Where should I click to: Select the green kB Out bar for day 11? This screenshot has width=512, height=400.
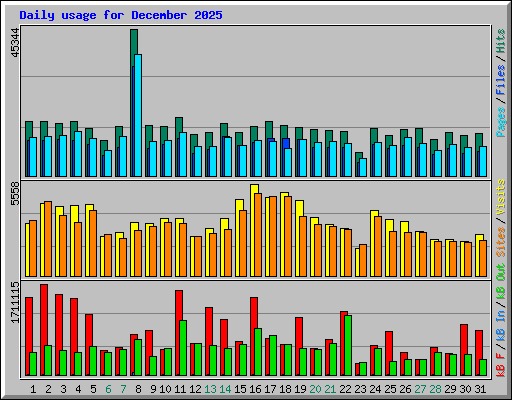[183, 348]
